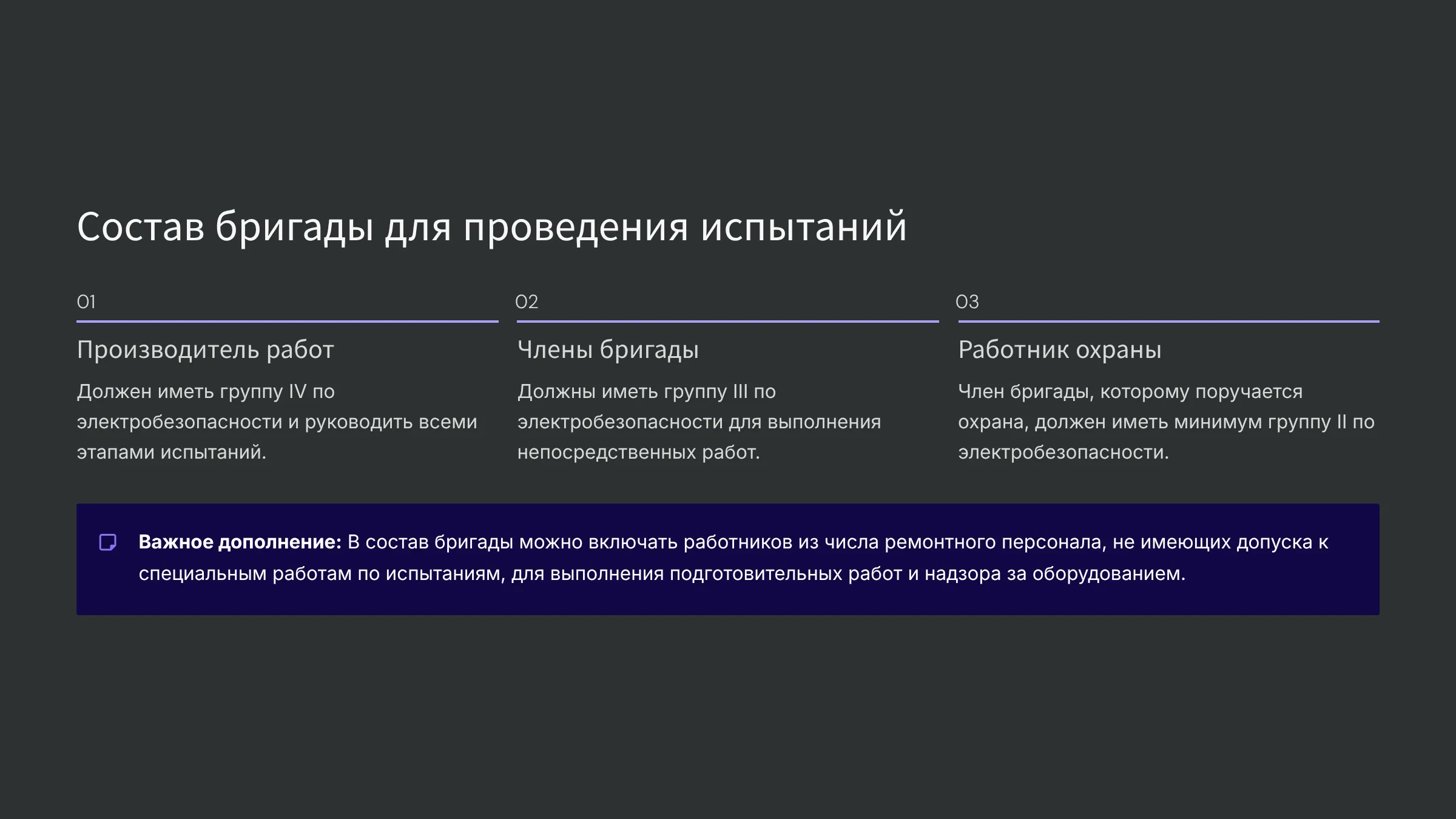
Task: Click the 'Производитель работ' heading
Action: (205, 350)
